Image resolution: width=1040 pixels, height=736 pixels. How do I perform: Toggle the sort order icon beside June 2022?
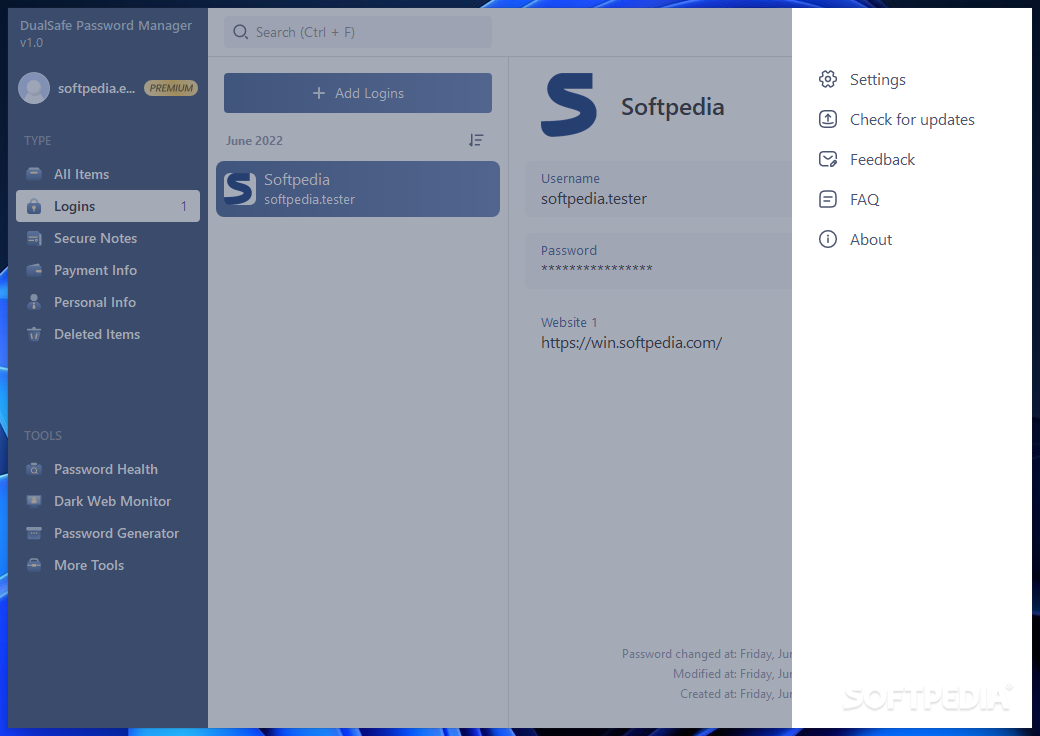point(476,140)
